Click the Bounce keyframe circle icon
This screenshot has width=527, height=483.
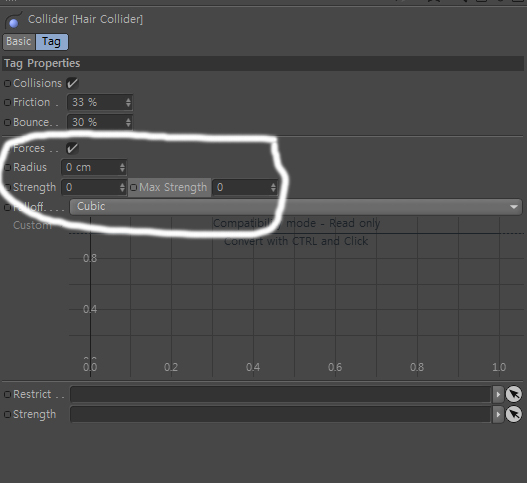7,122
